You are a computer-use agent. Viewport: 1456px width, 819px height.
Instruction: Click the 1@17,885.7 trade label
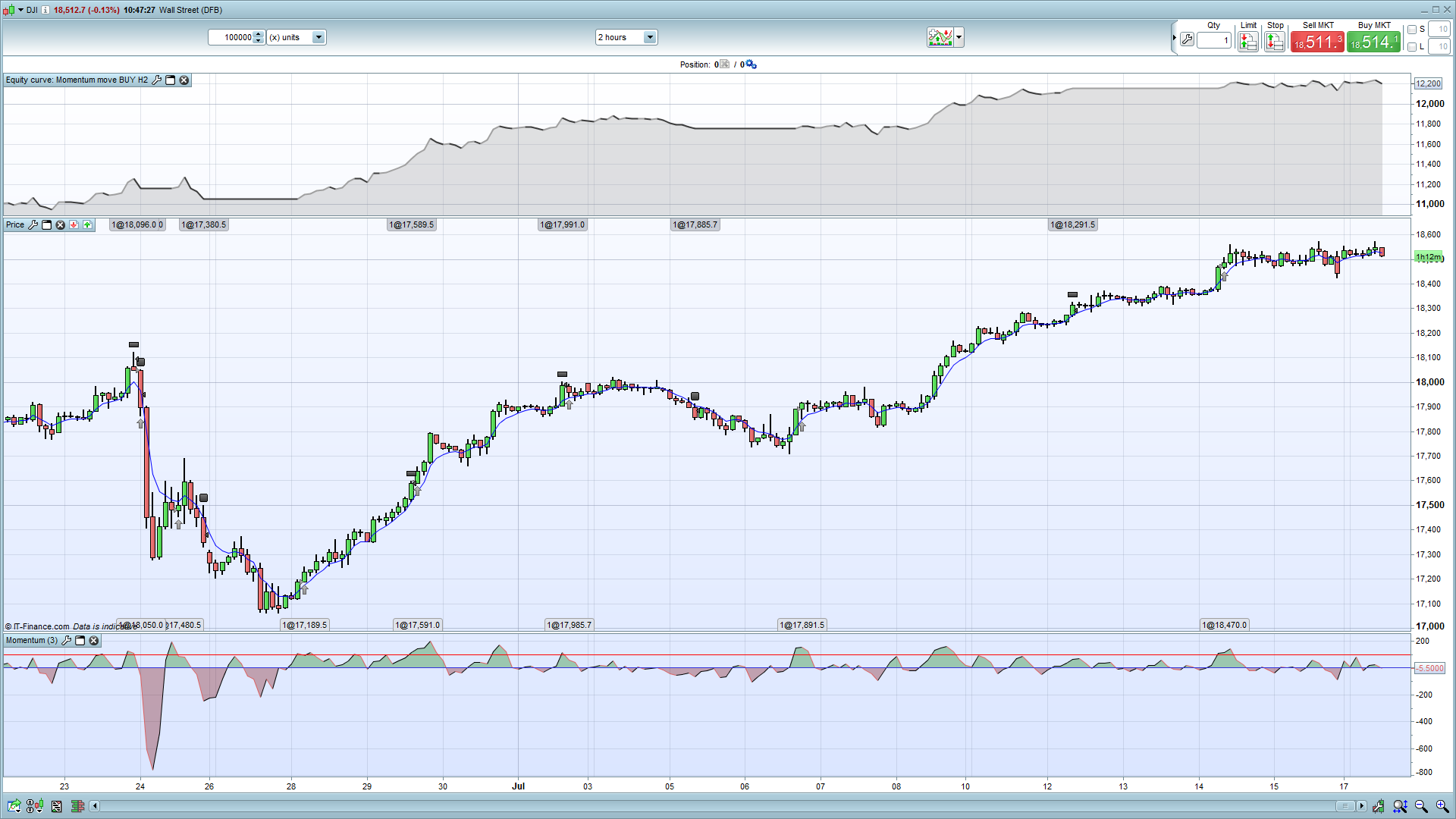click(695, 224)
